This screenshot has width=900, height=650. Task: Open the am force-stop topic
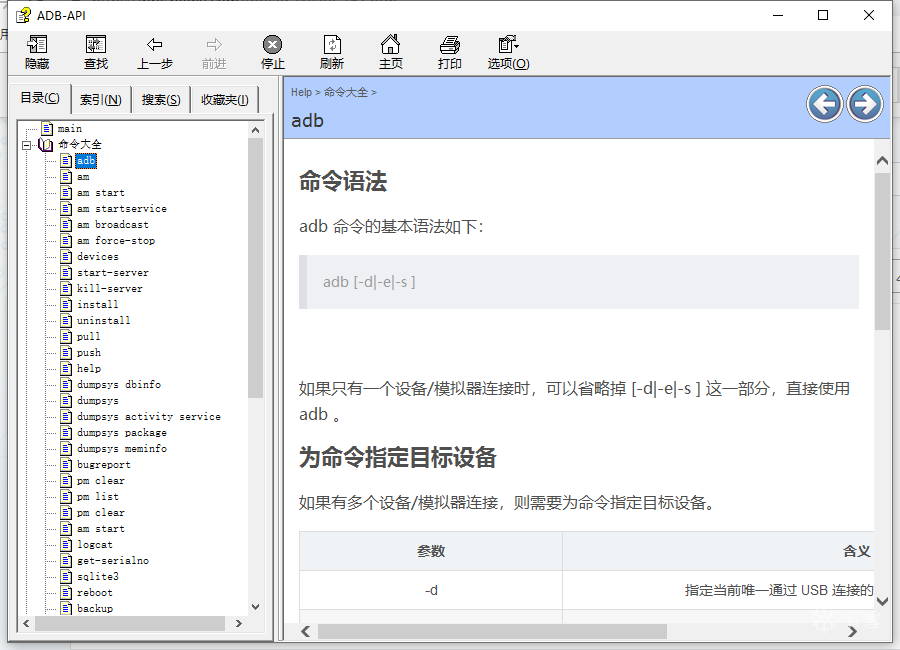coord(116,241)
